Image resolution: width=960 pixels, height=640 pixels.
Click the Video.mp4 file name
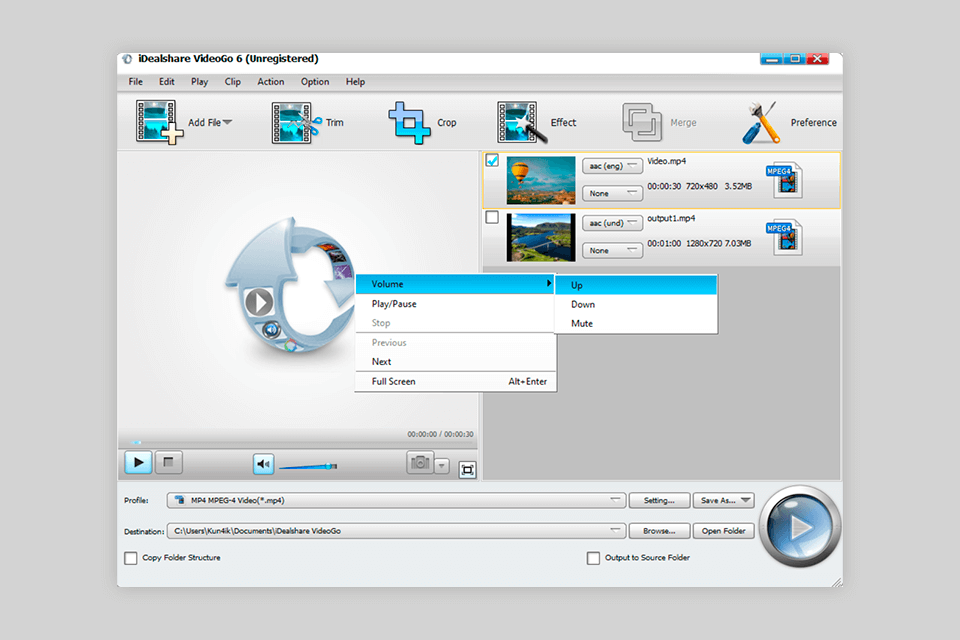[x=667, y=161]
